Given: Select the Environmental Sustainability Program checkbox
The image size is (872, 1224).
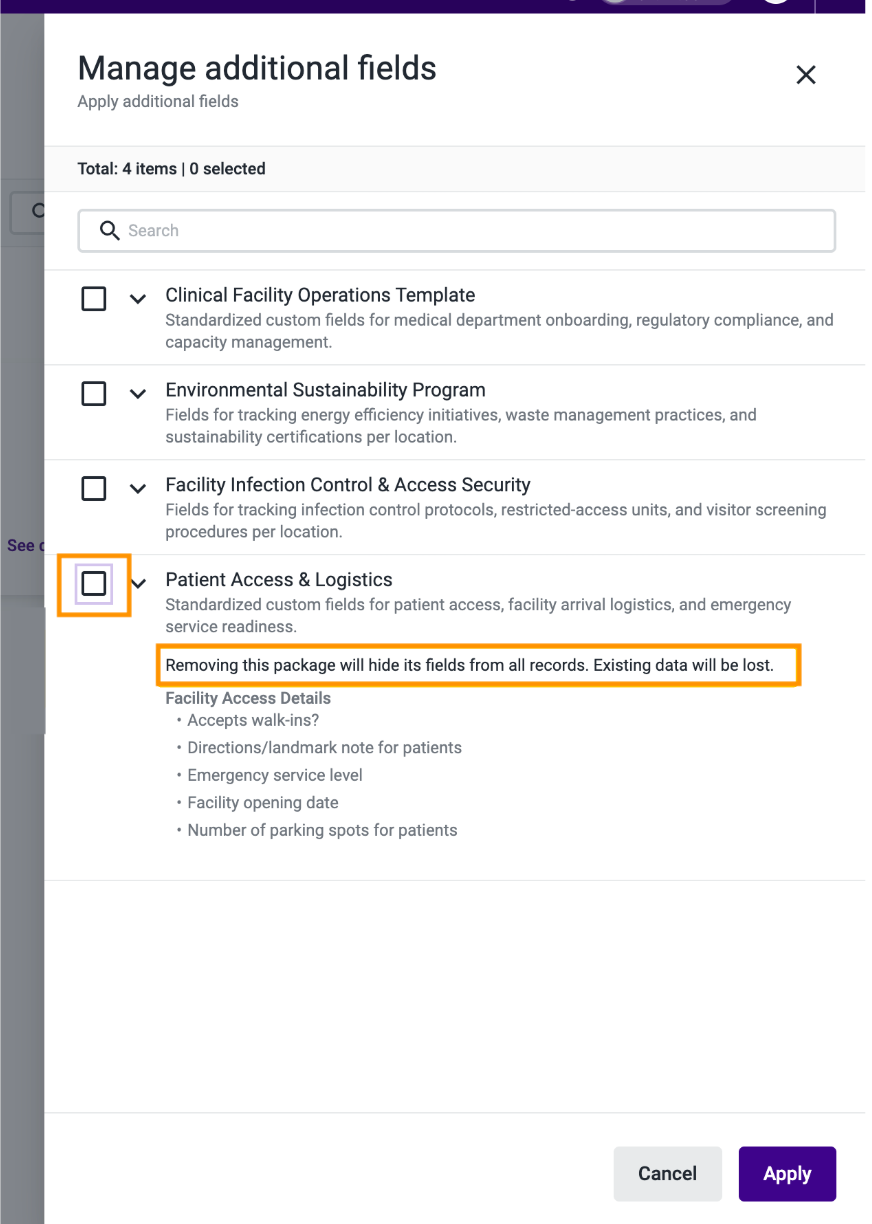Looking at the screenshot, I should (x=94, y=394).
